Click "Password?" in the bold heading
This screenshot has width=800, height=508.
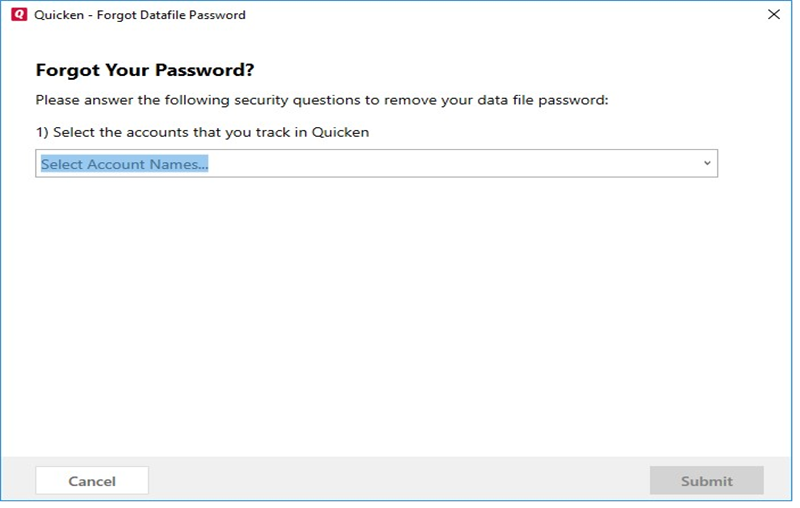point(217,70)
